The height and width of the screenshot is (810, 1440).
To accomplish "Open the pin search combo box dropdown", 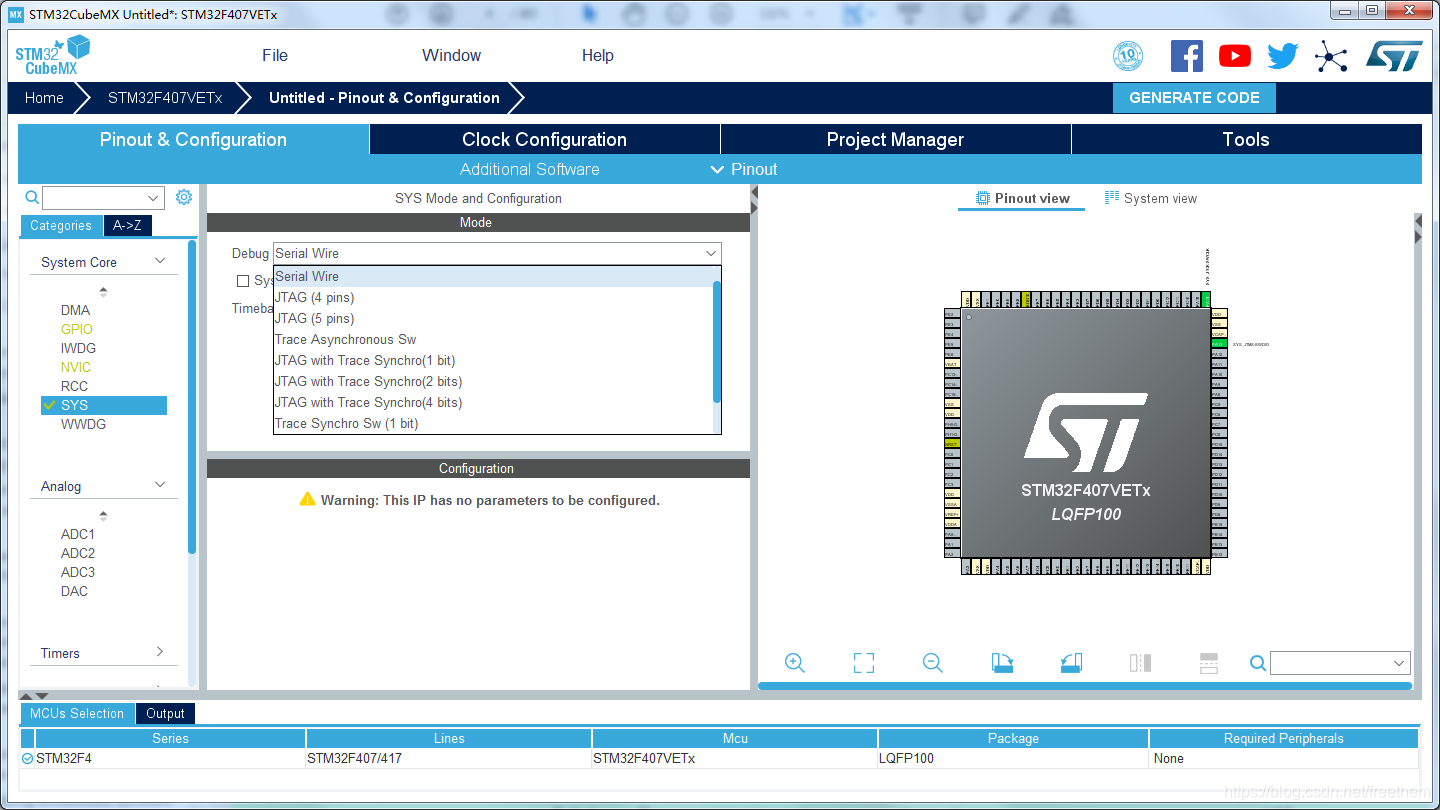I will [x=1399, y=663].
